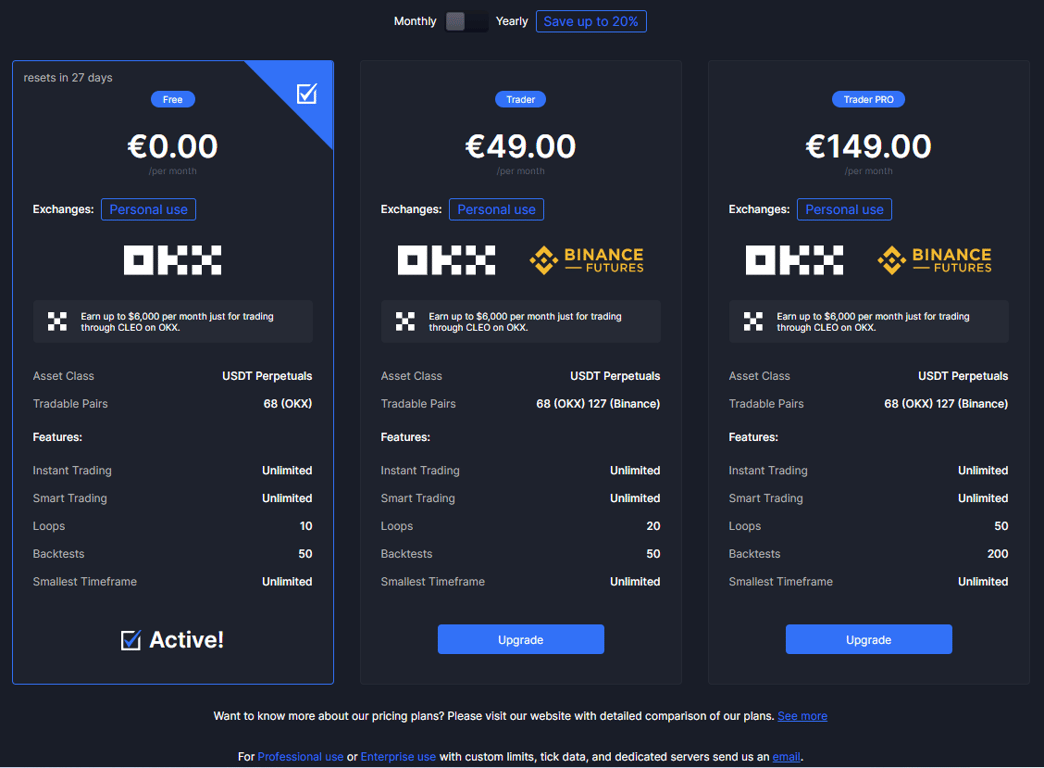The width and height of the screenshot is (1044, 768).
Task: Click the email link
Action: point(786,757)
